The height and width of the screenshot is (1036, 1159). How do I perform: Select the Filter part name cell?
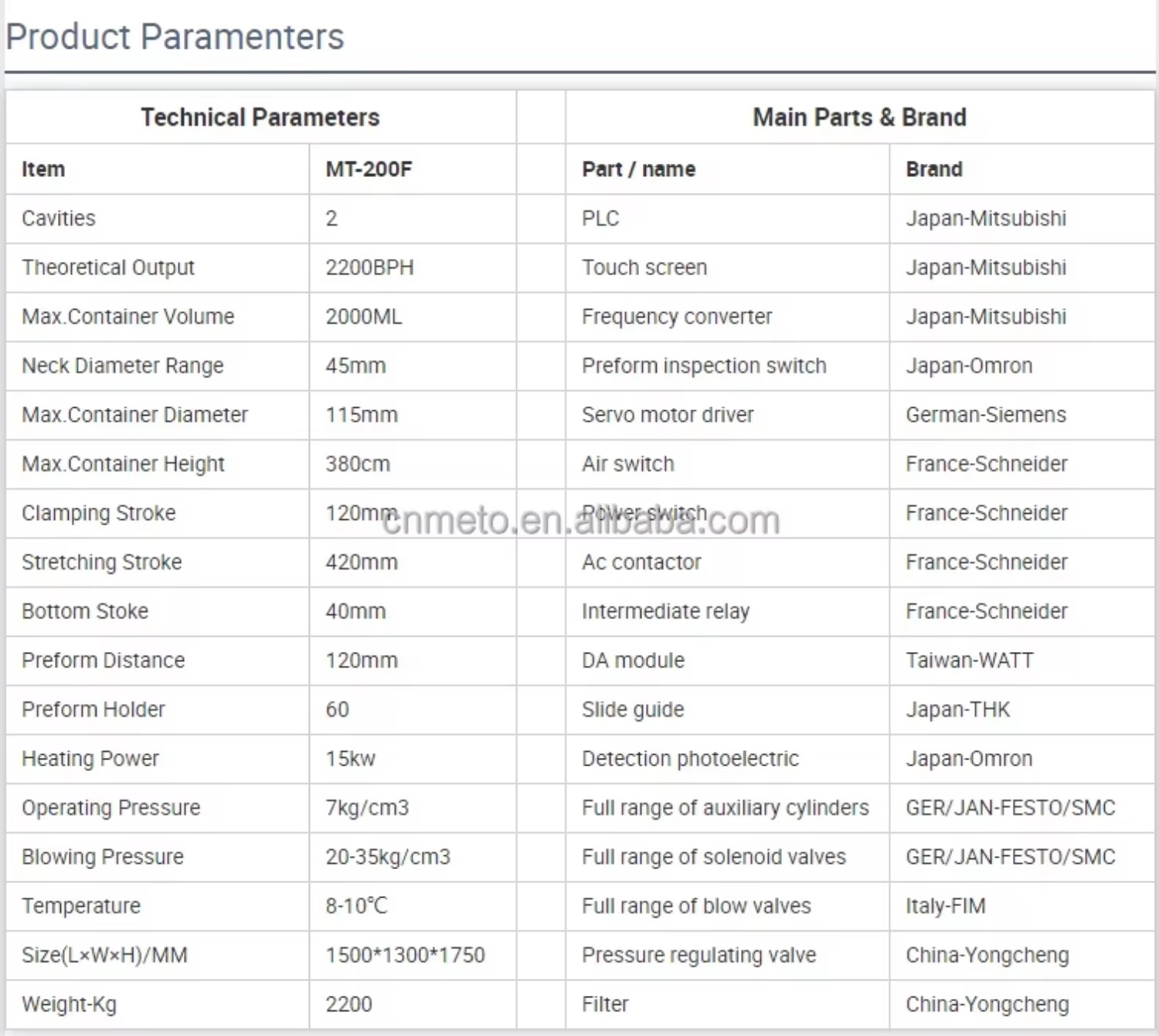click(728, 1004)
